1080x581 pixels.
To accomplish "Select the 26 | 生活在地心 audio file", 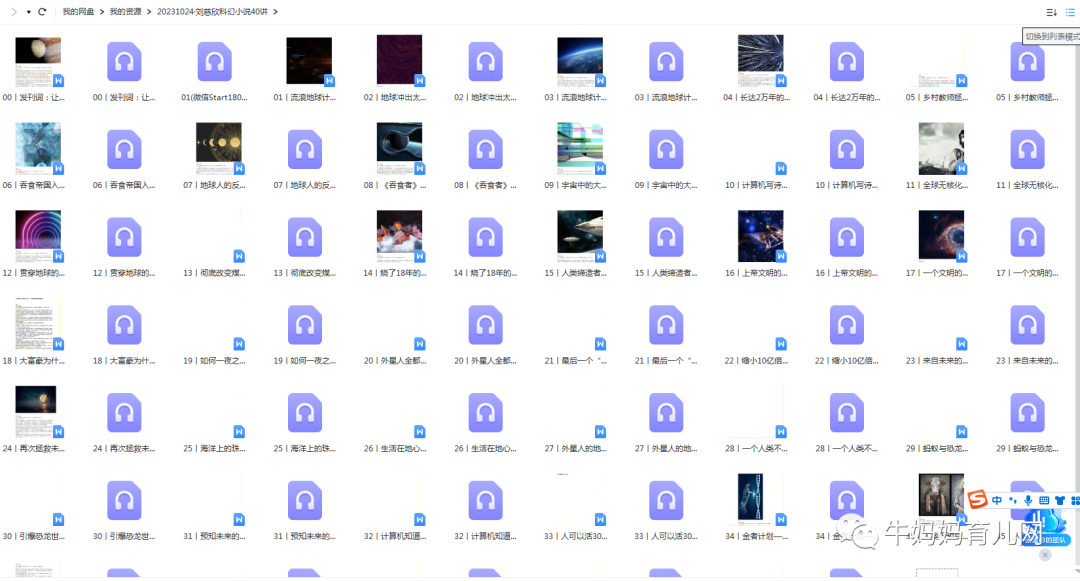I will (486, 412).
